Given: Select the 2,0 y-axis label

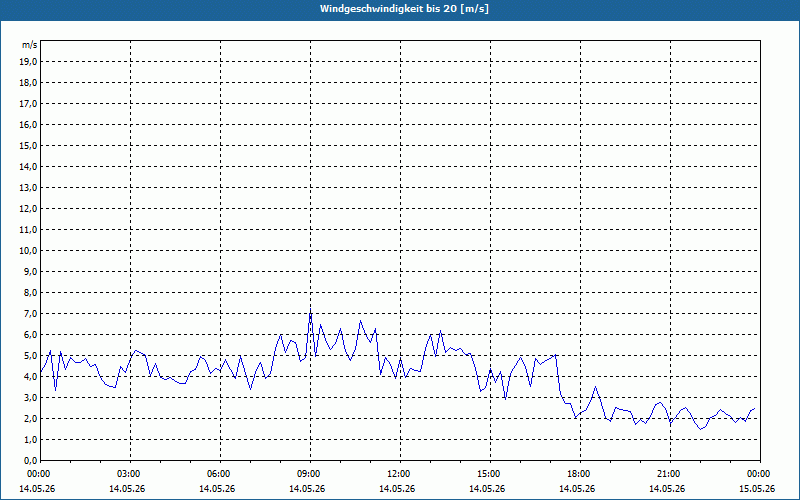Looking at the screenshot, I should [x=30, y=419].
